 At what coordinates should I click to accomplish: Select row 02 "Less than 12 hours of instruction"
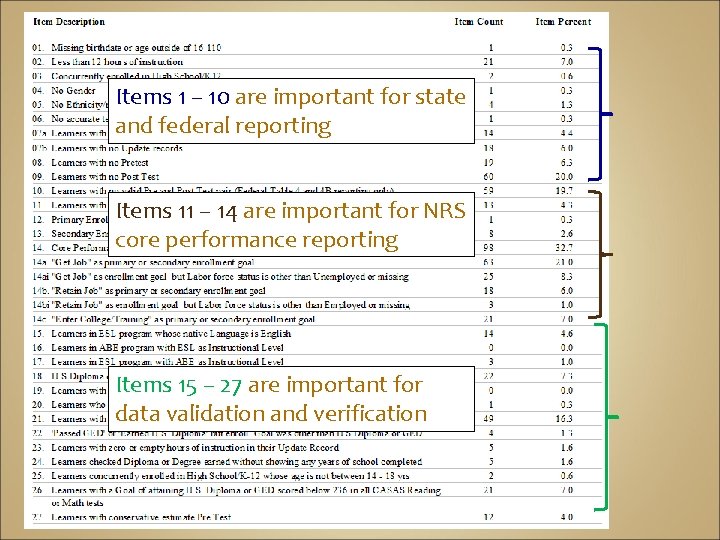pos(317,62)
